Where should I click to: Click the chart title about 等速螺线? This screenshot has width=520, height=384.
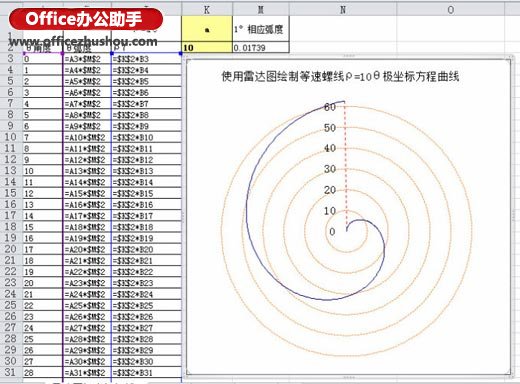[x=340, y=77]
